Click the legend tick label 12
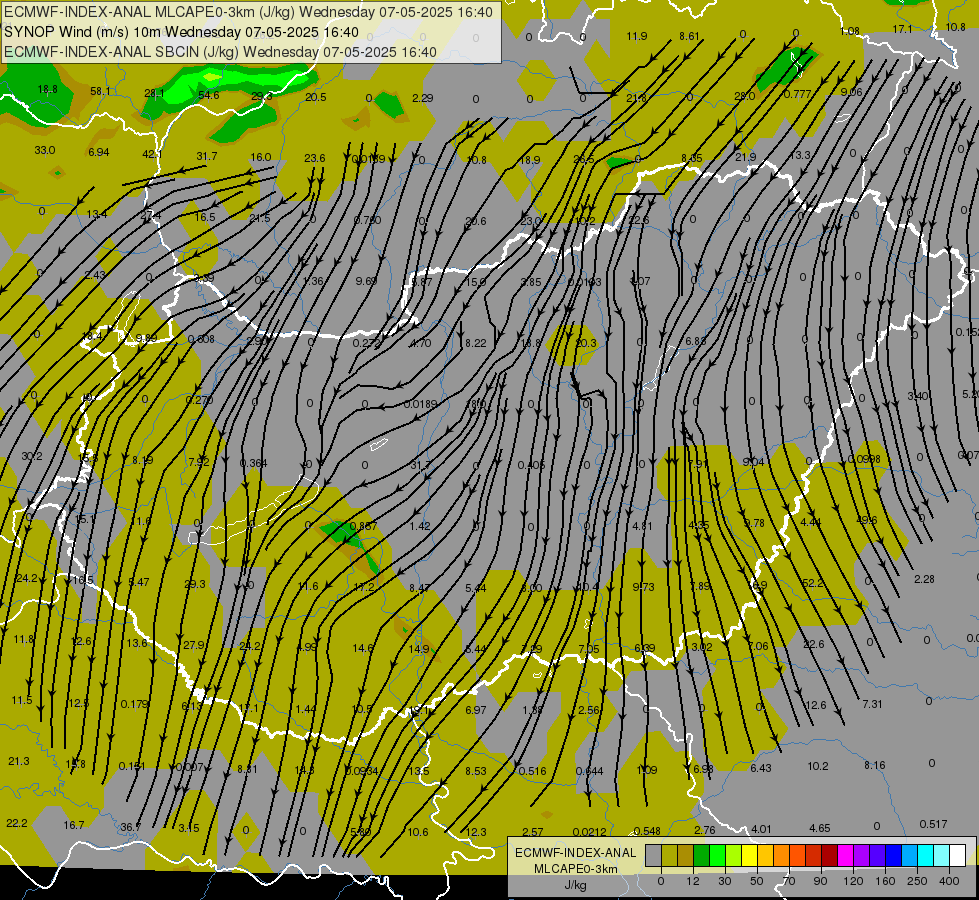979x900 pixels. tap(692, 881)
